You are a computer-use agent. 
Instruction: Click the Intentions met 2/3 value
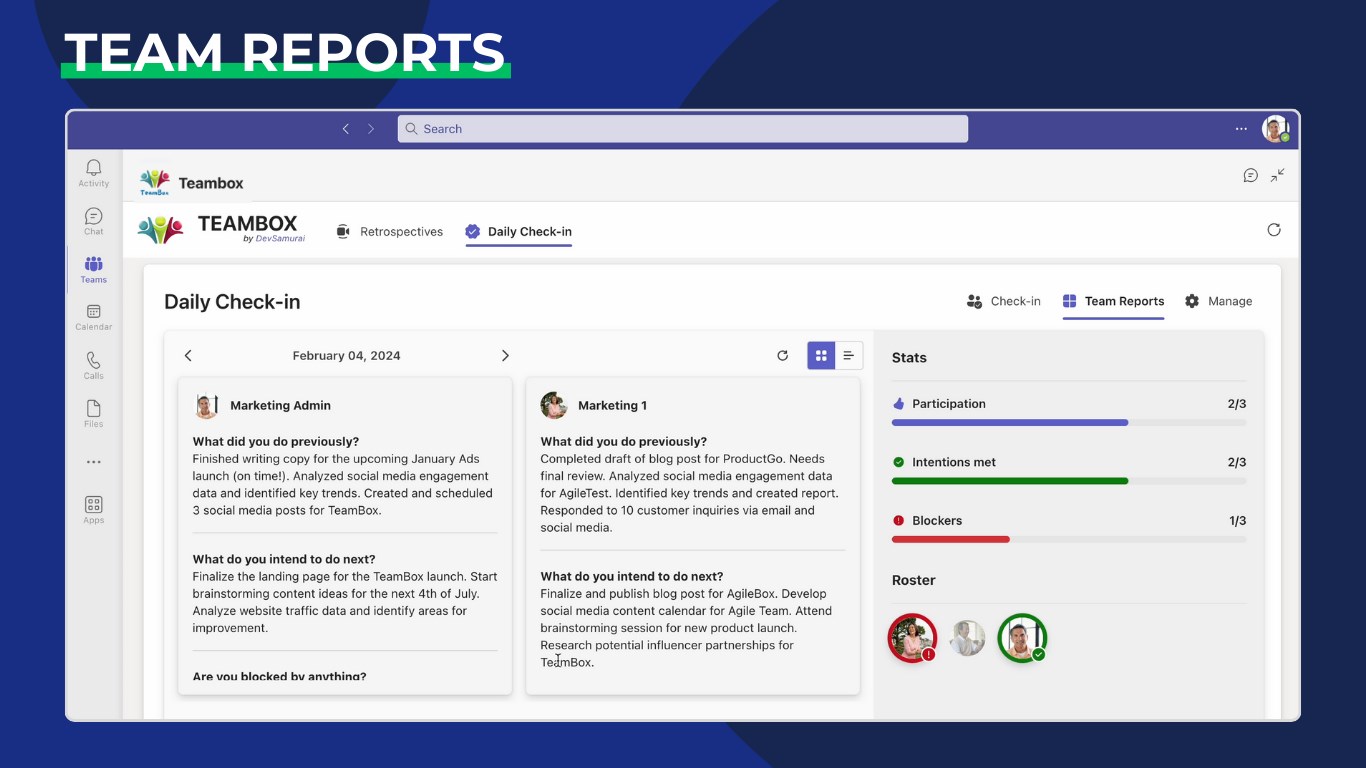tap(1237, 462)
